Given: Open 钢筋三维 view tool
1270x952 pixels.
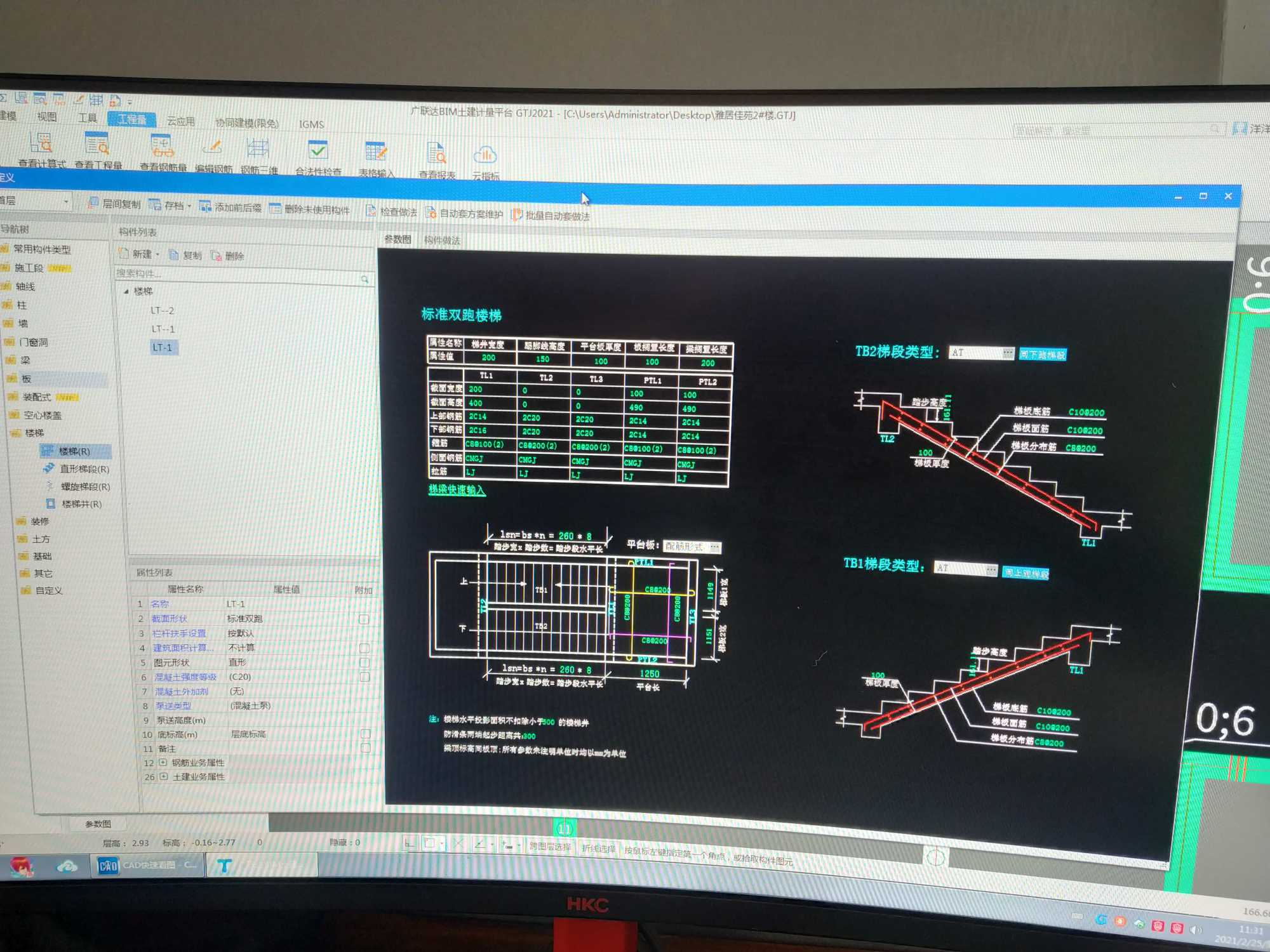Looking at the screenshot, I should (x=258, y=155).
